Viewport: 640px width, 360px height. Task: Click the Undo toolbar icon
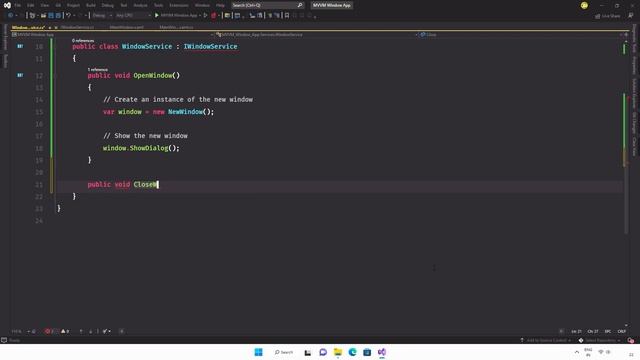(69, 16)
